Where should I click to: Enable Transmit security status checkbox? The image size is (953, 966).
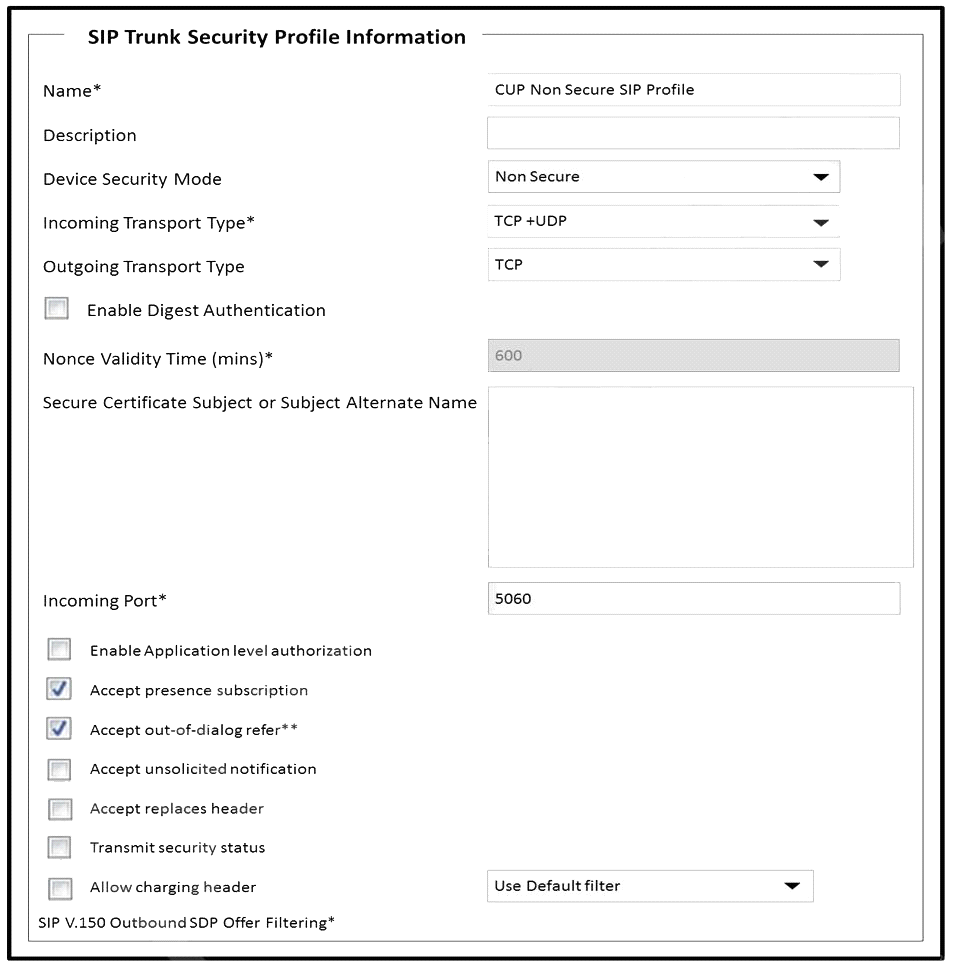point(60,848)
